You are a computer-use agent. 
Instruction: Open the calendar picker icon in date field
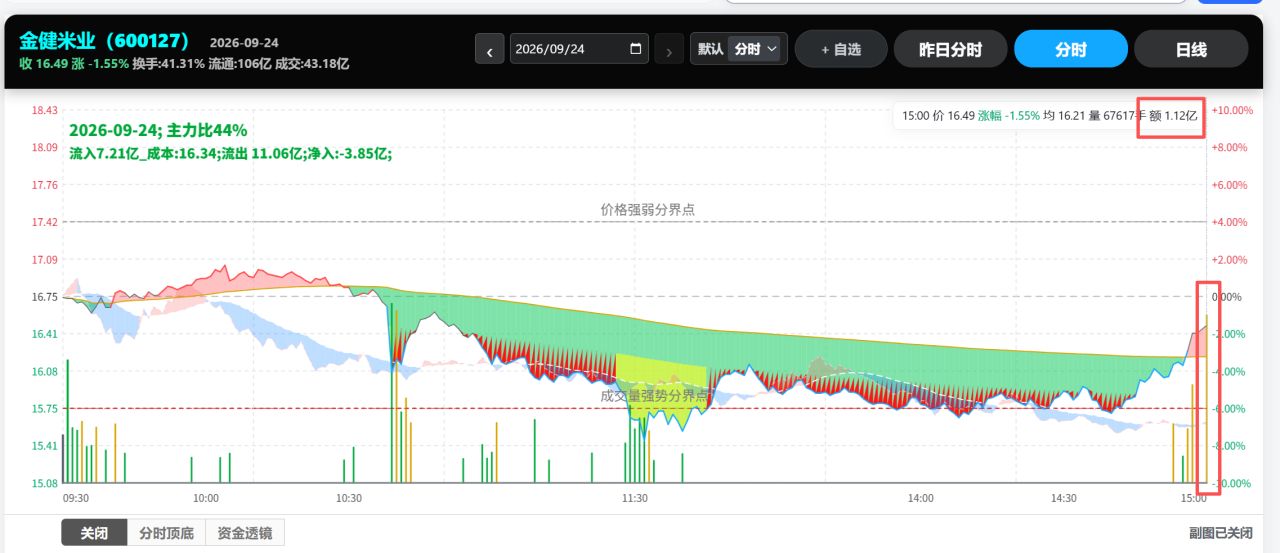pos(636,49)
